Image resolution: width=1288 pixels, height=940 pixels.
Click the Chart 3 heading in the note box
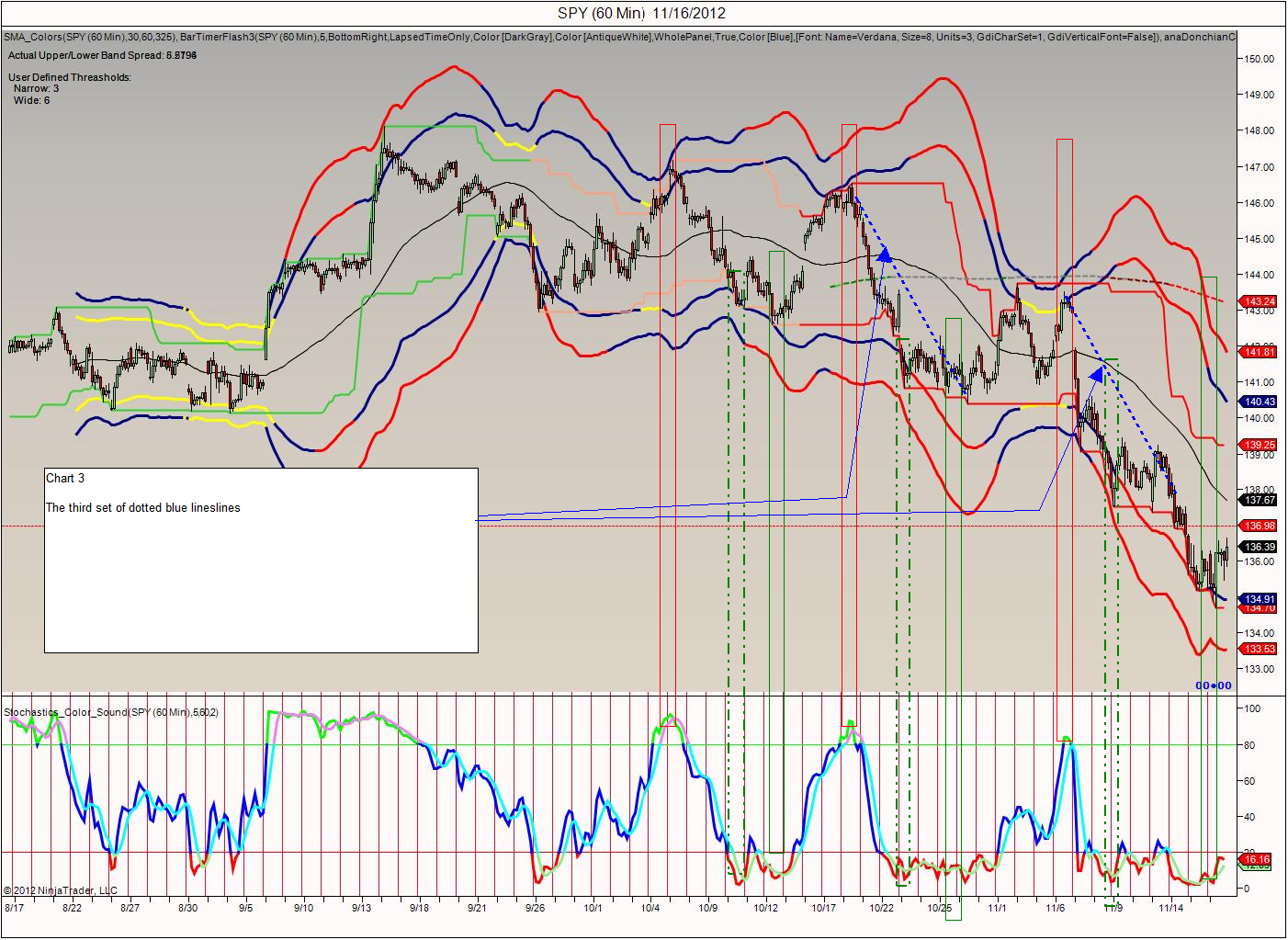(65, 478)
